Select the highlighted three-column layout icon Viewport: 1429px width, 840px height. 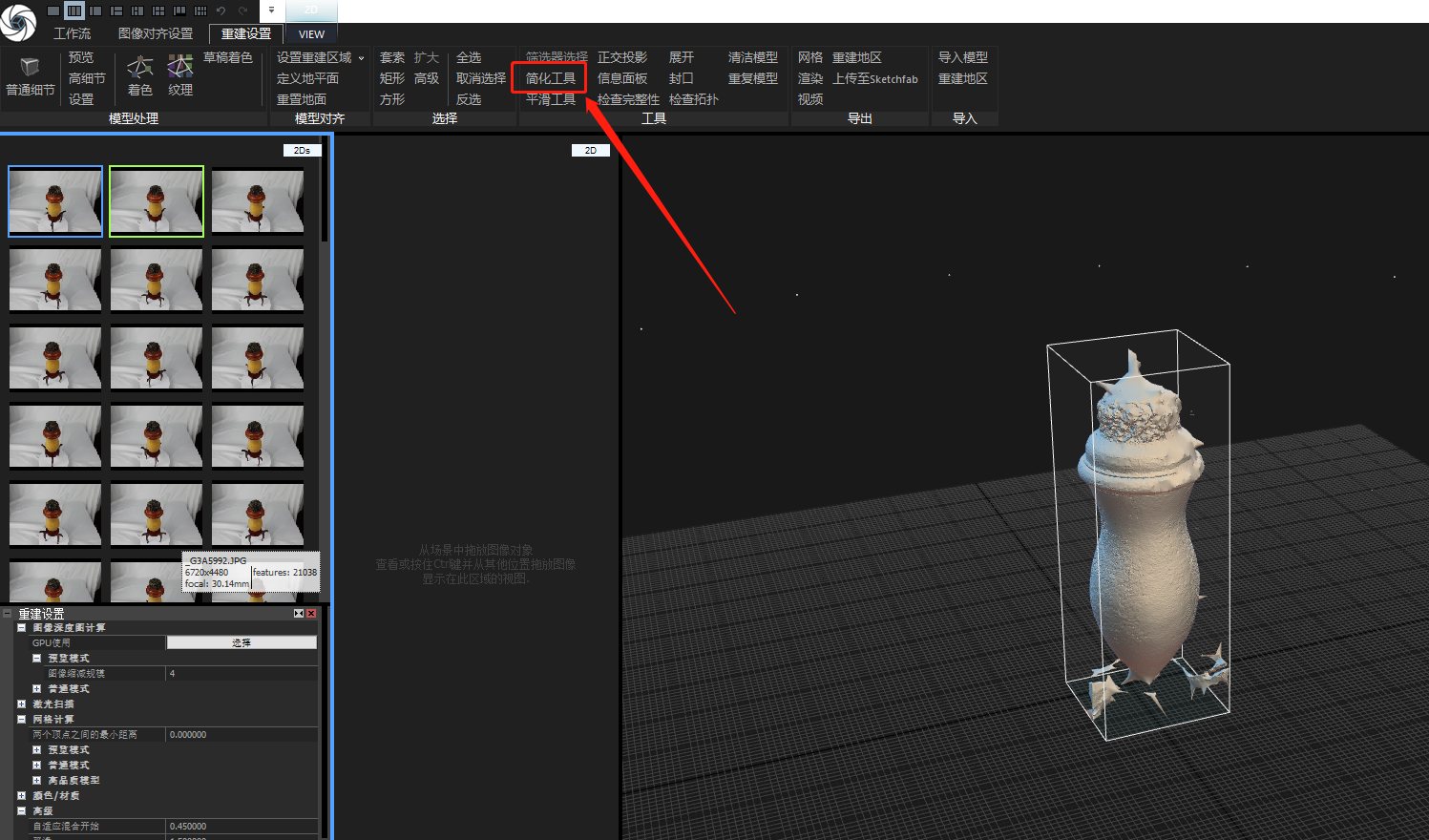(74, 10)
